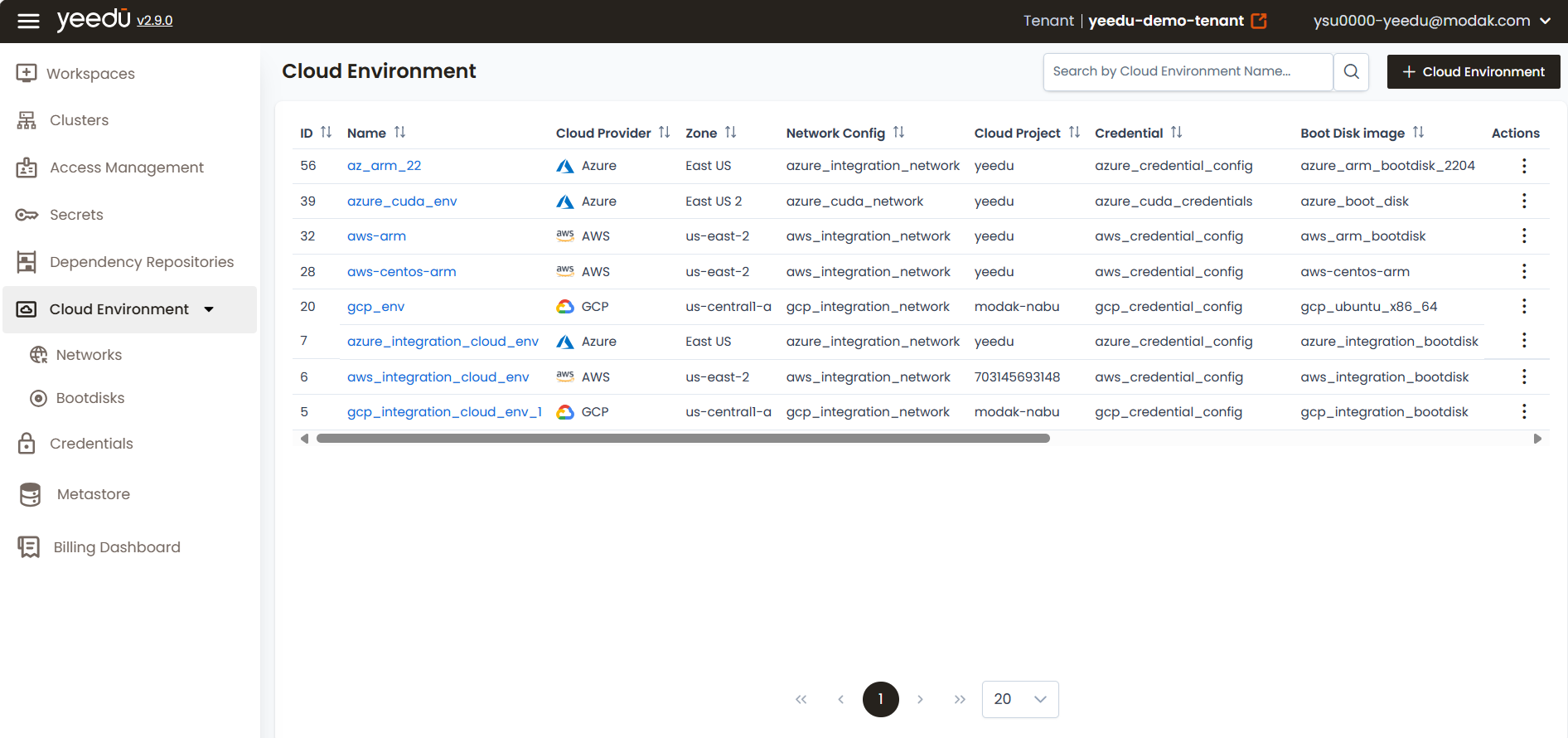Viewport: 1568px width, 738px height.
Task: Open actions menu for azure_cuda_env row
Action: pyautogui.click(x=1523, y=201)
